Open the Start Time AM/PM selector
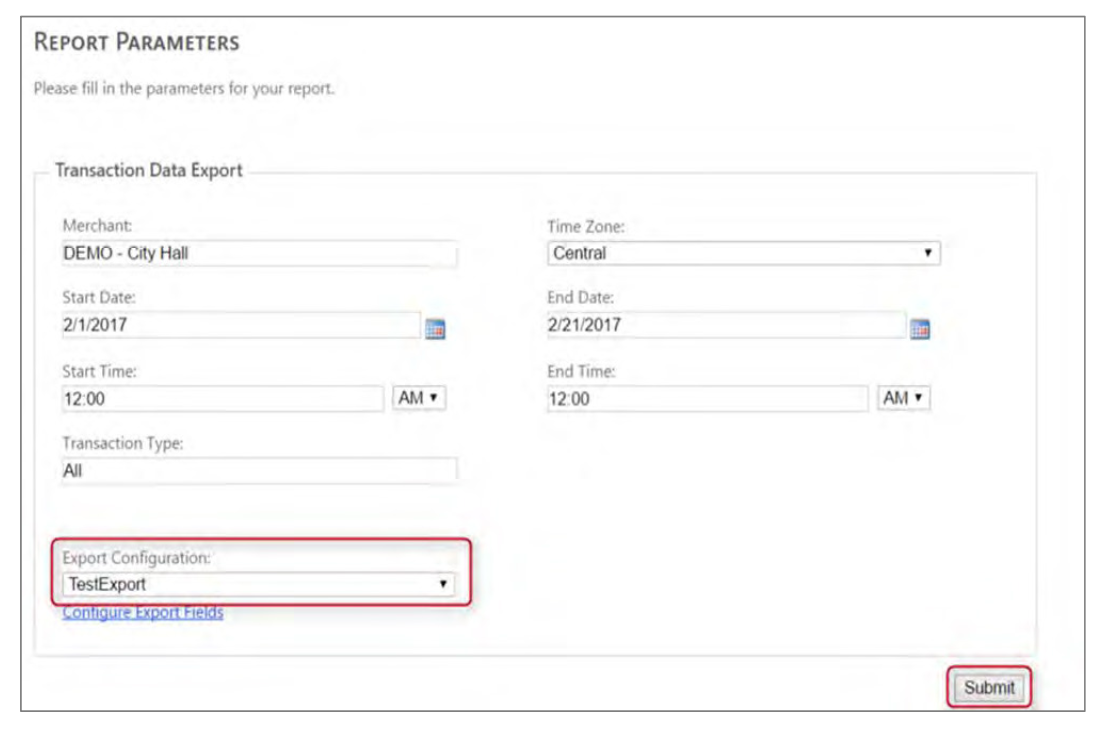Image resolution: width=1108 pixels, height=734 pixels. 420,398
